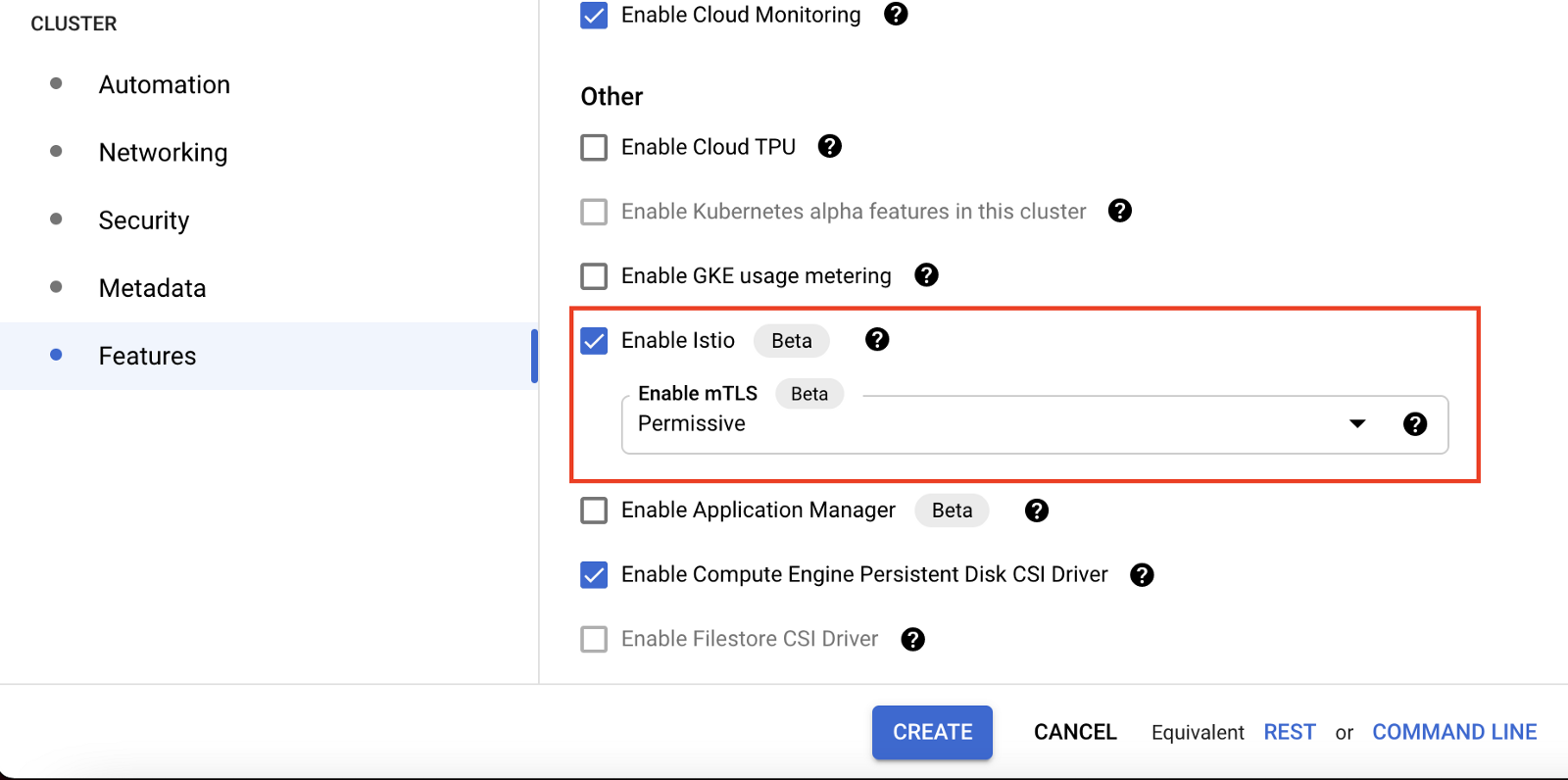
Task: Click the Other section heading
Action: 612,96
